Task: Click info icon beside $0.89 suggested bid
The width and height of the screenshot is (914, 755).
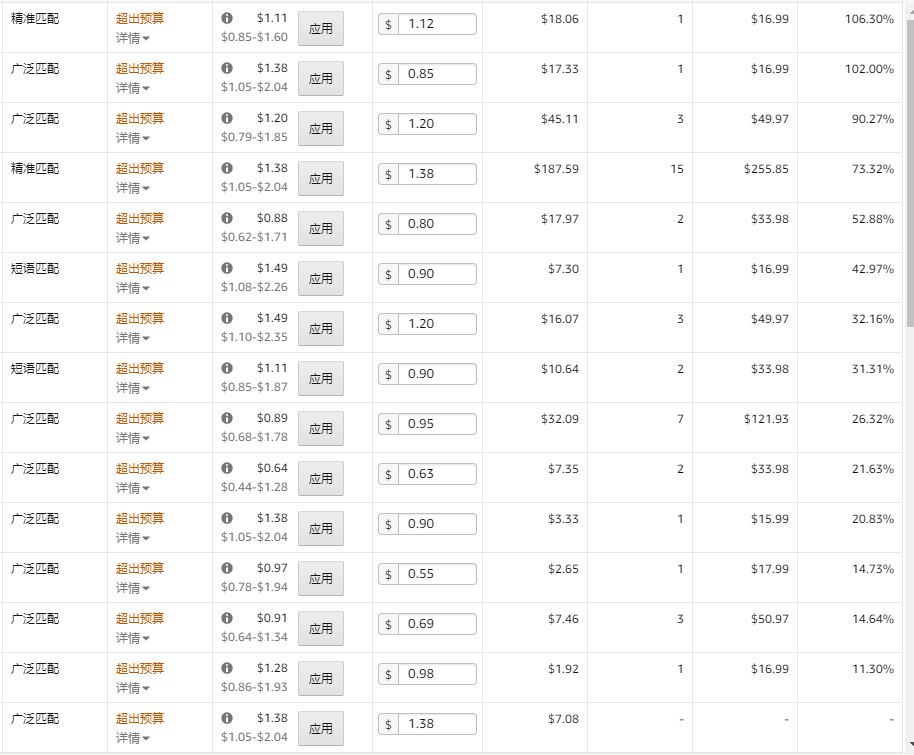Action: 227,418
